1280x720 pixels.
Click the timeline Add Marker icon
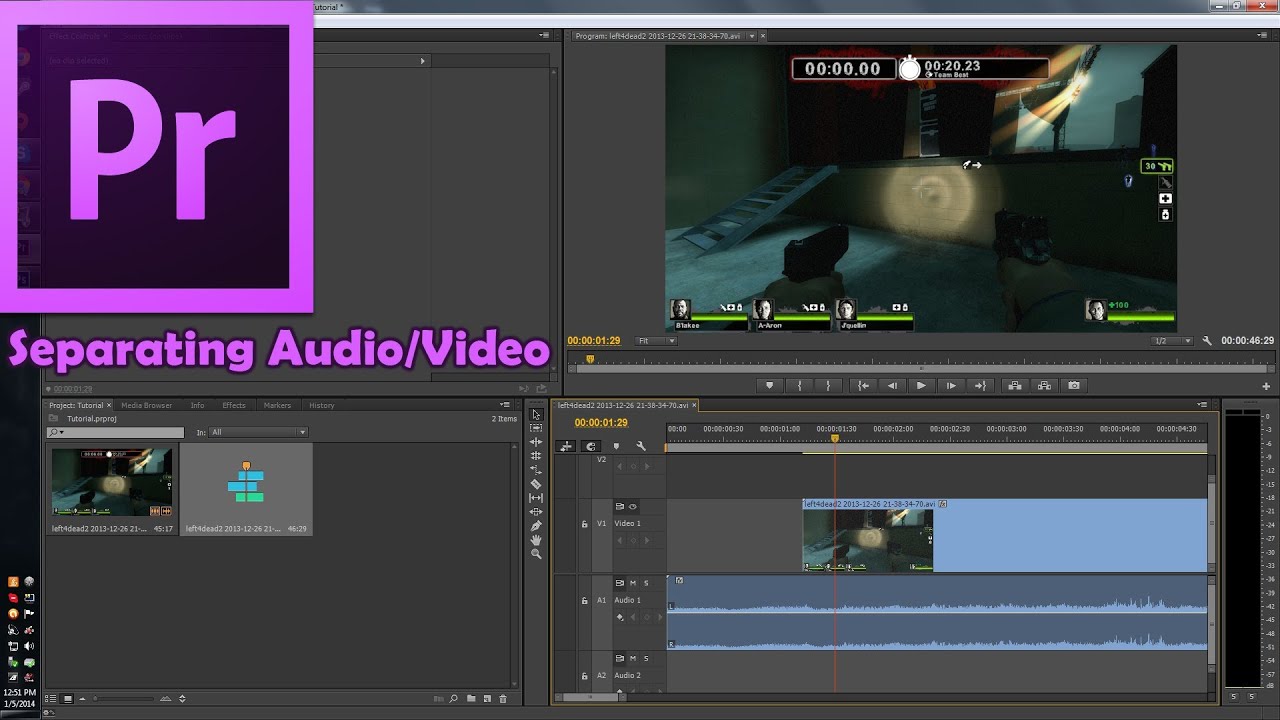click(616, 446)
